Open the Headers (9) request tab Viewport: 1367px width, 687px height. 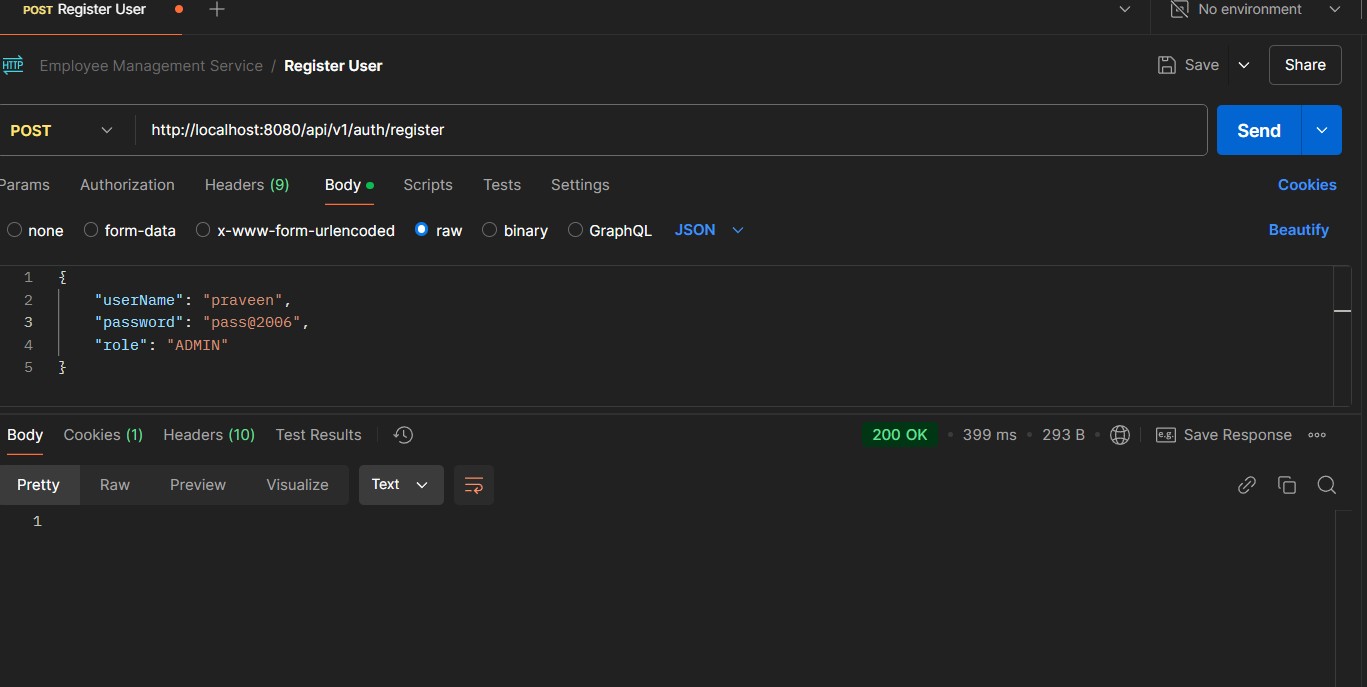click(247, 185)
